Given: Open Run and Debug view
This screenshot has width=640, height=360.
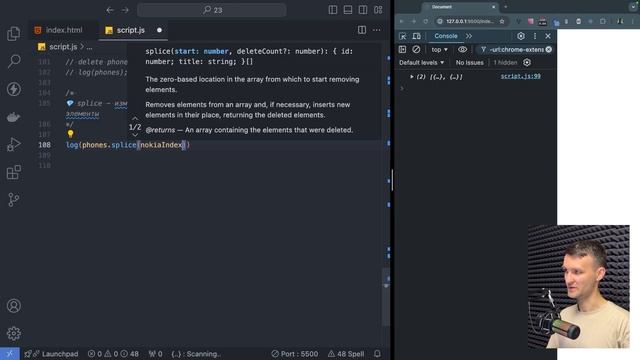Looking at the screenshot, I should [13, 144].
